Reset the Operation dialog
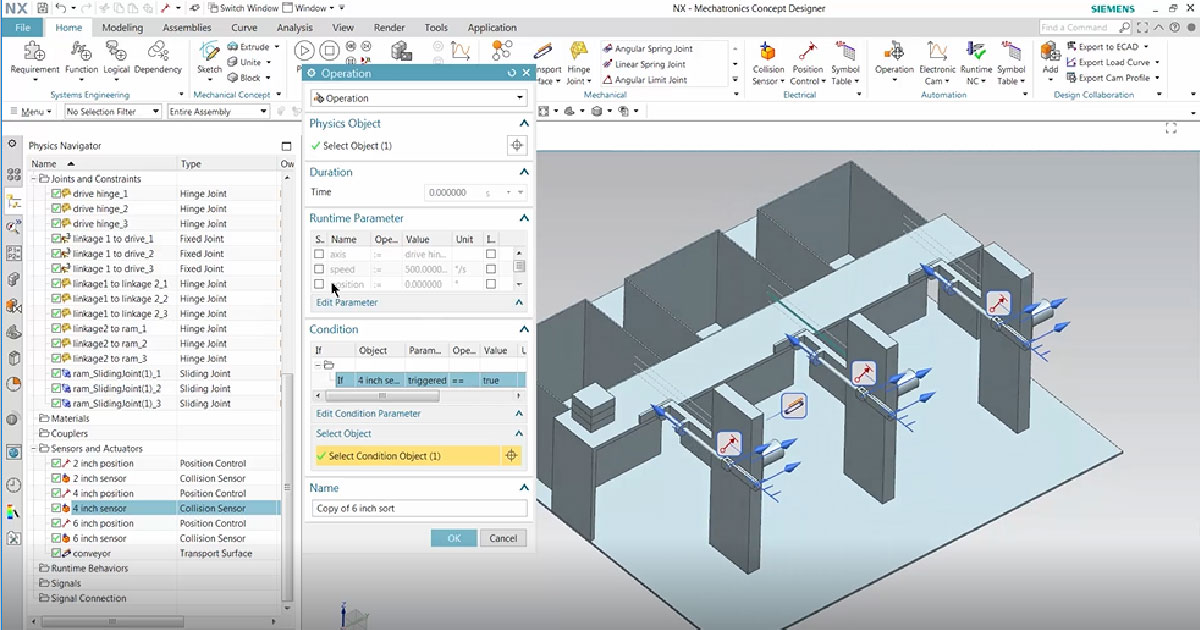Screen dimensions: 1200x630 tap(512, 73)
